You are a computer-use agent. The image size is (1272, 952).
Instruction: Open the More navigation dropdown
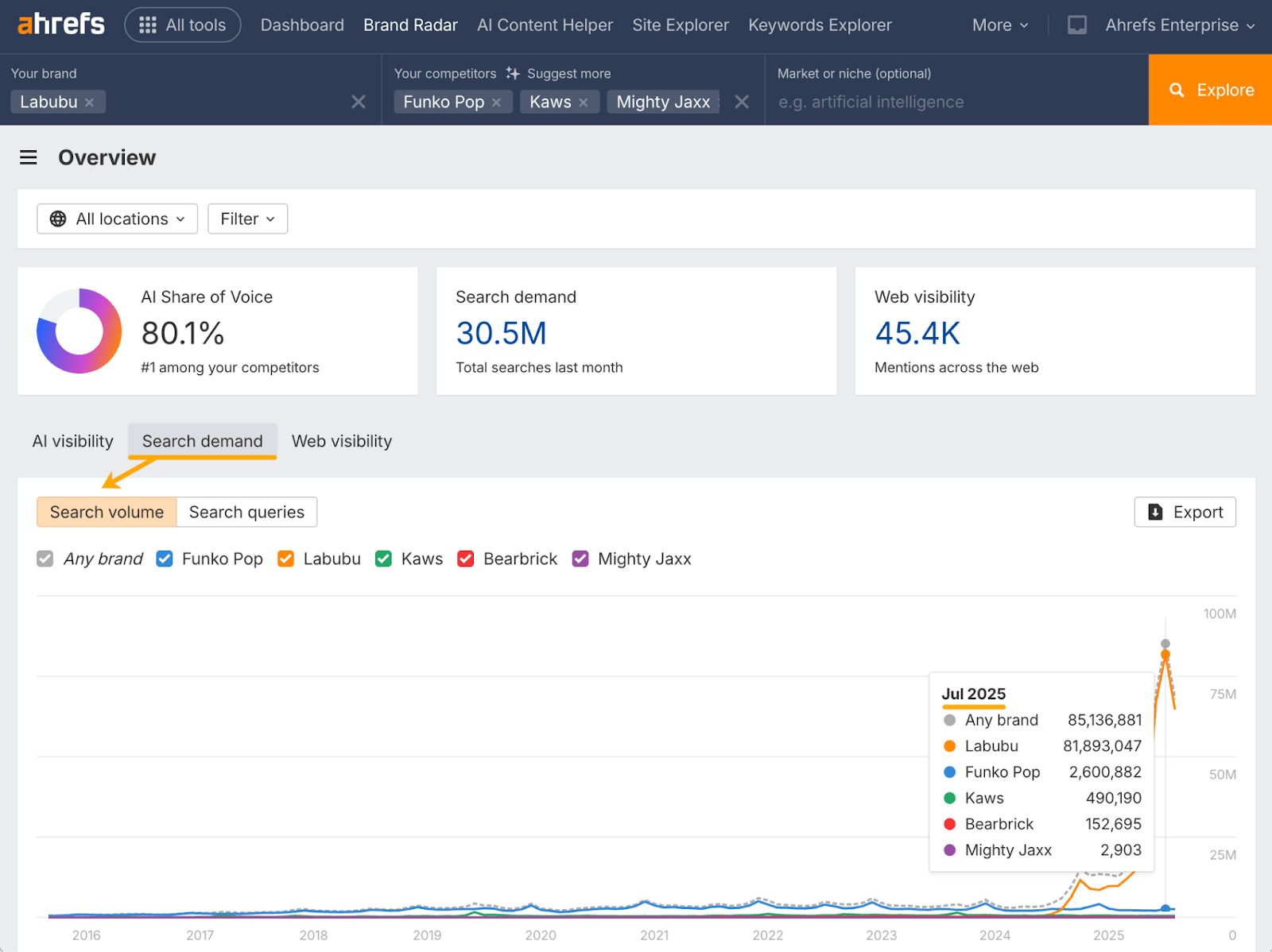[999, 25]
